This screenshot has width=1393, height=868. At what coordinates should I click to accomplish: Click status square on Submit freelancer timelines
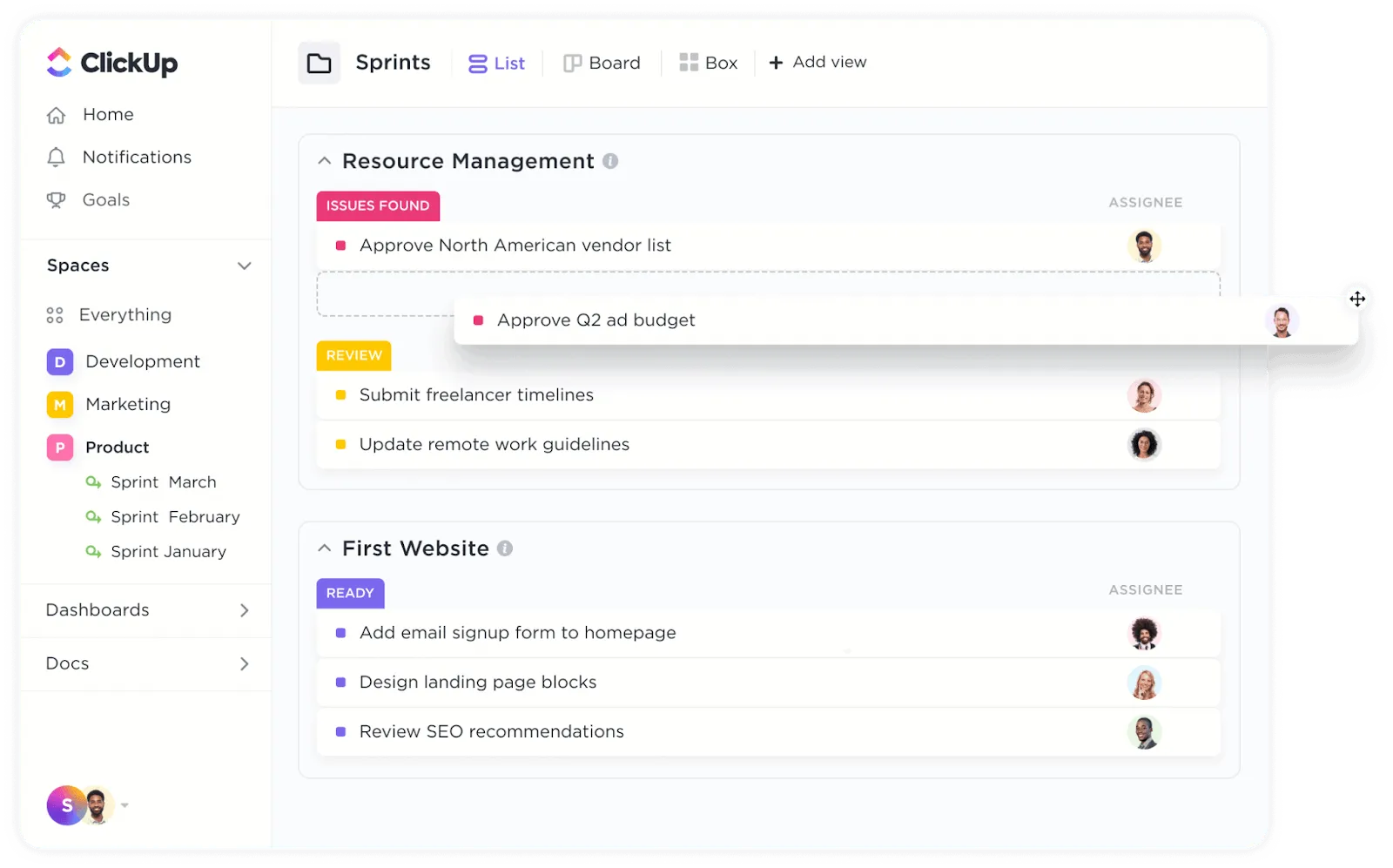click(x=341, y=395)
